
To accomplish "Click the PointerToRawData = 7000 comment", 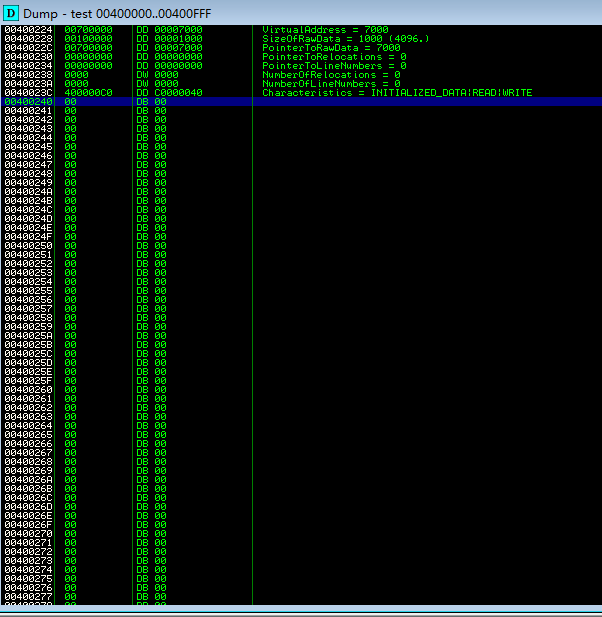I will tap(331, 48).
